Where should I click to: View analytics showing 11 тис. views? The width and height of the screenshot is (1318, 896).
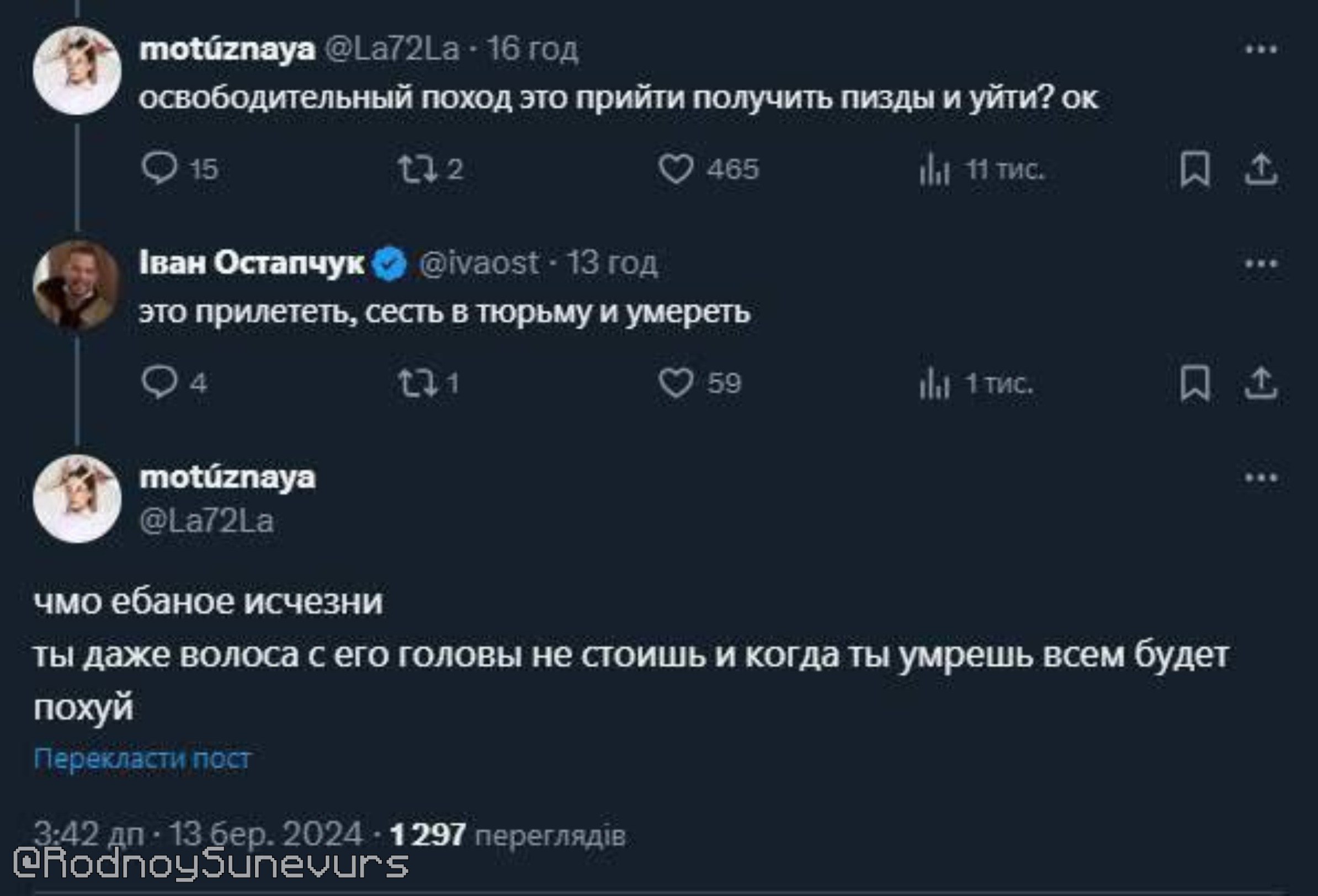[x=934, y=170]
